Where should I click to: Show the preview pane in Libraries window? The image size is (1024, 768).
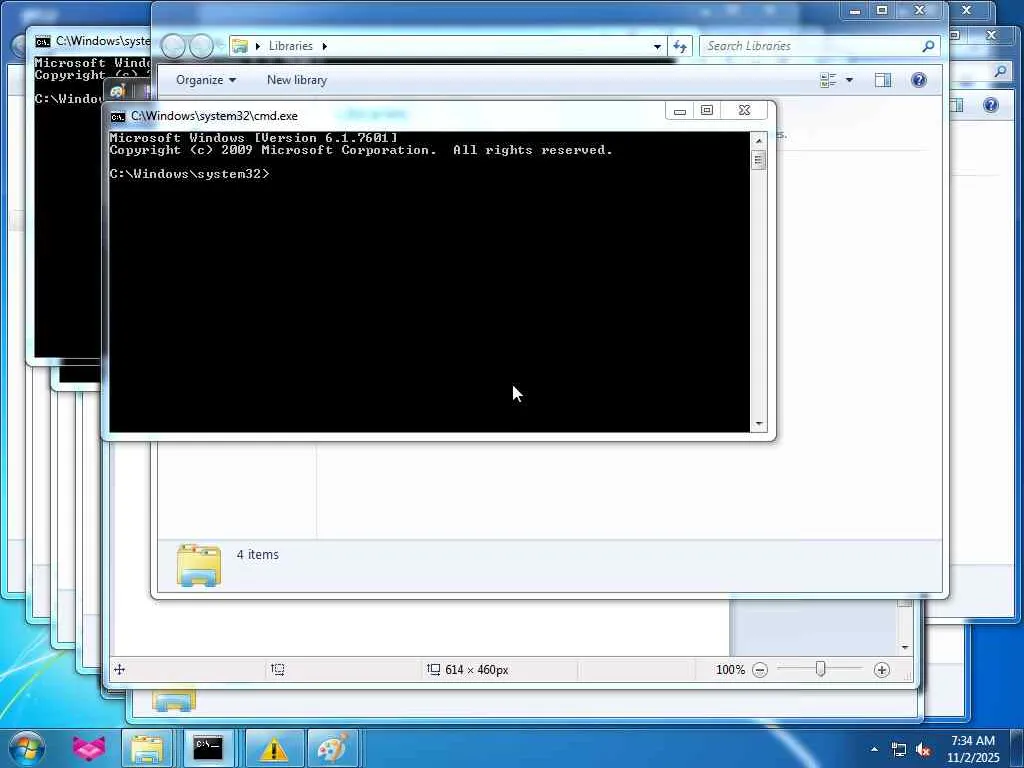(x=883, y=80)
